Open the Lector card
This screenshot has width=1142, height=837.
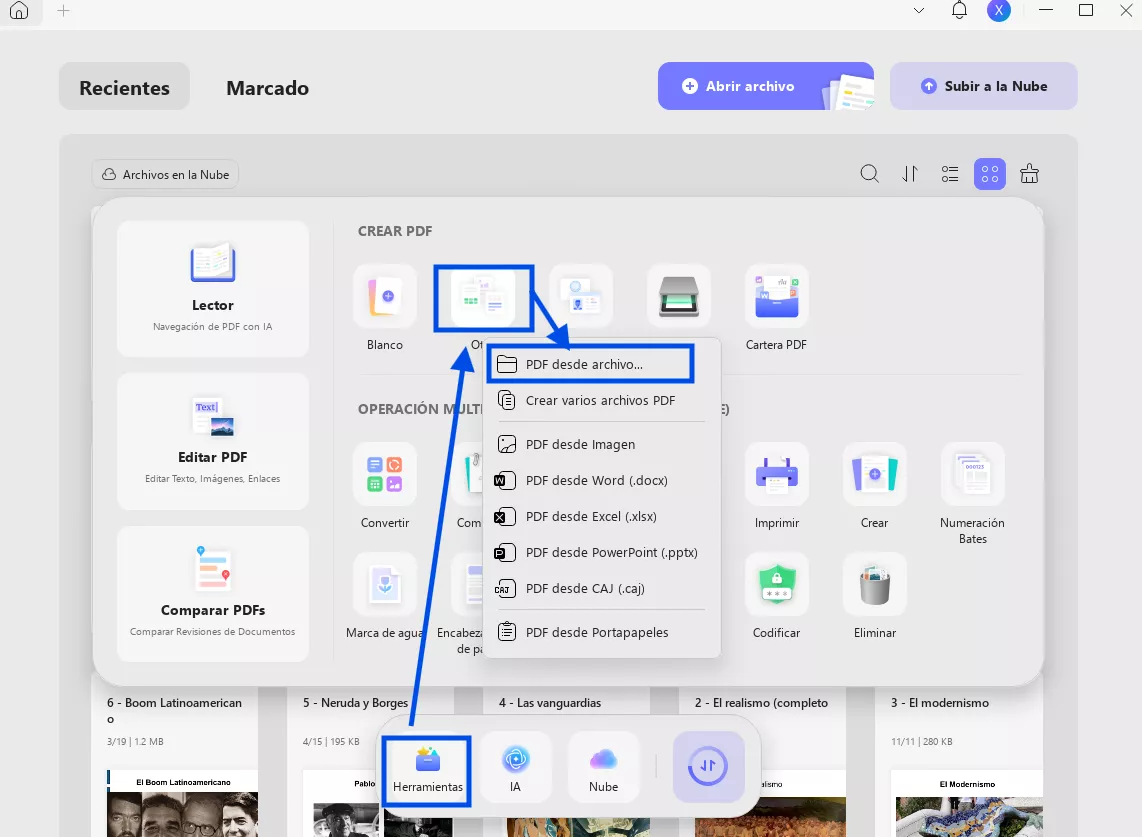click(x=213, y=288)
